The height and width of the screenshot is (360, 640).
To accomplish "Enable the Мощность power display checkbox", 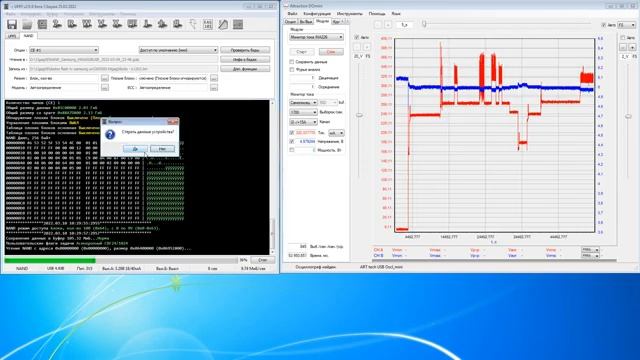I will 292,150.
